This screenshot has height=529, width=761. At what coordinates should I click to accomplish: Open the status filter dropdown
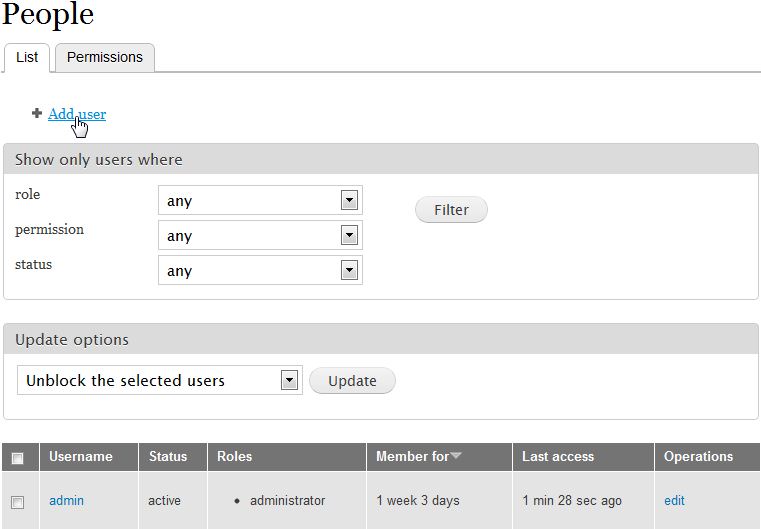coord(260,270)
